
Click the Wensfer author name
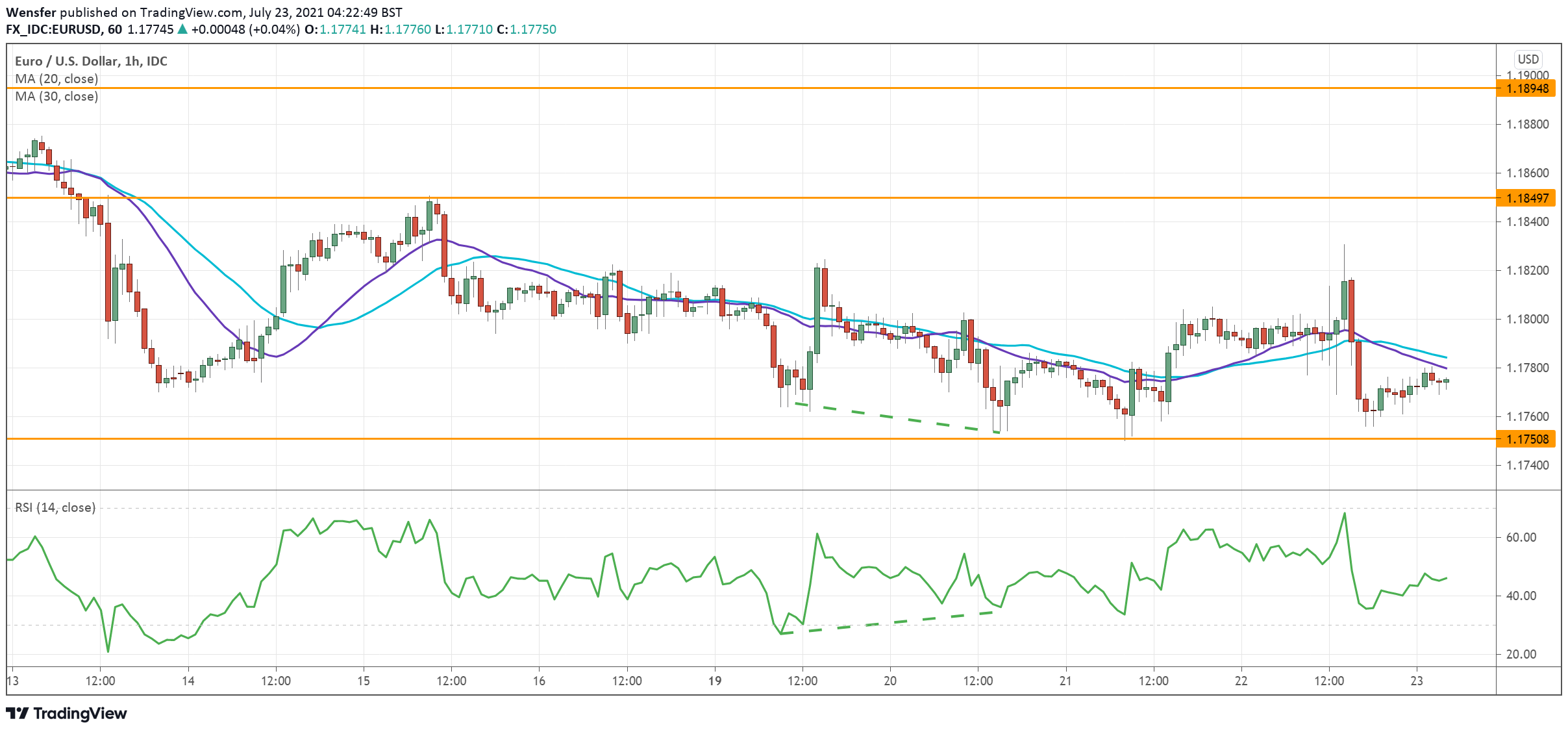tap(31, 12)
